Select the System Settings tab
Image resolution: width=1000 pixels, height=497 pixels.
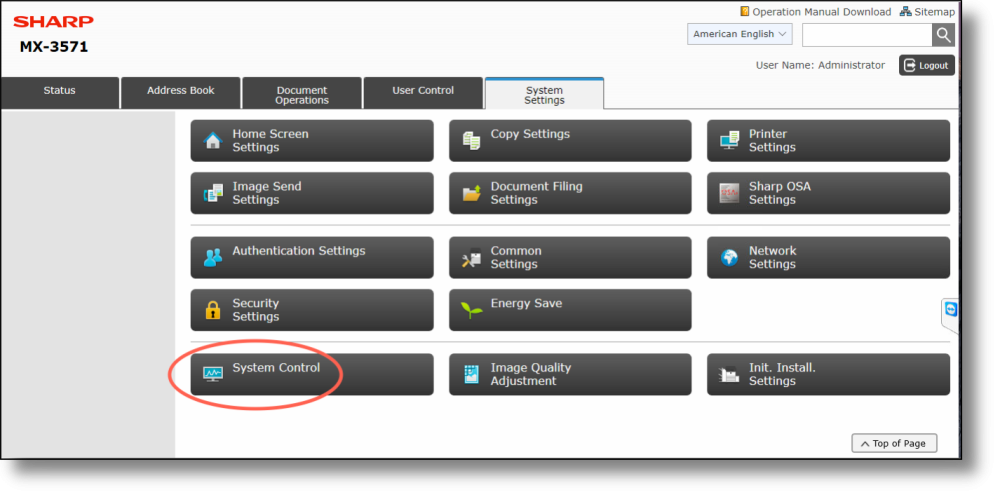544,94
